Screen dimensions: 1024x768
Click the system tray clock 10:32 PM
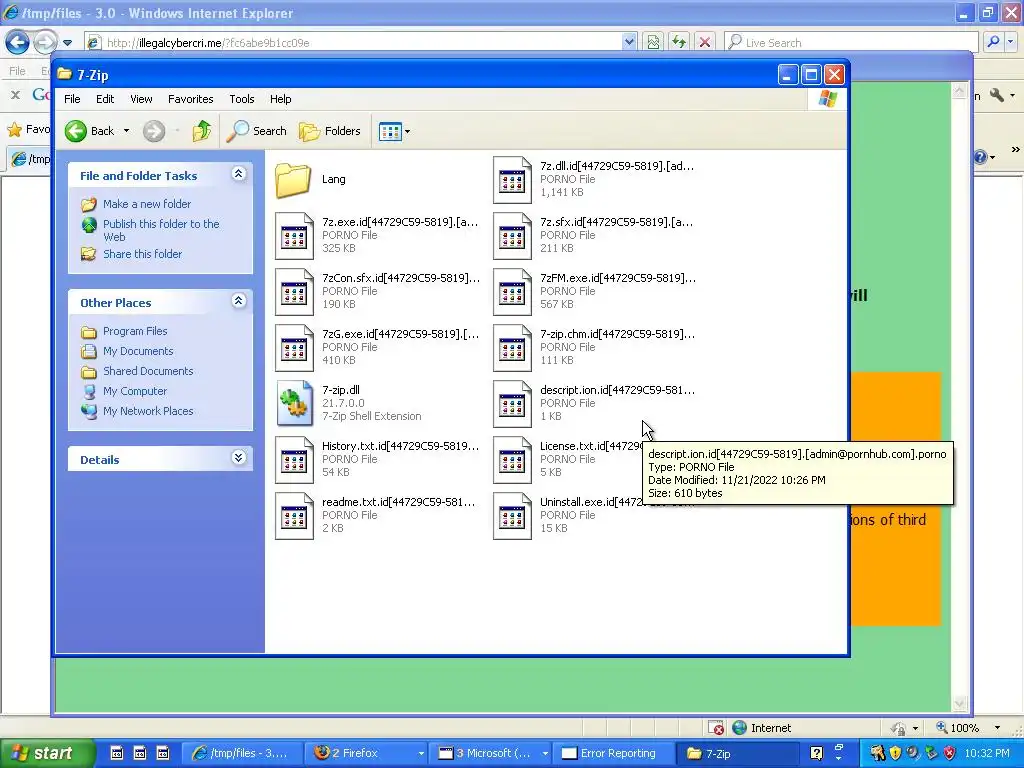(987, 753)
